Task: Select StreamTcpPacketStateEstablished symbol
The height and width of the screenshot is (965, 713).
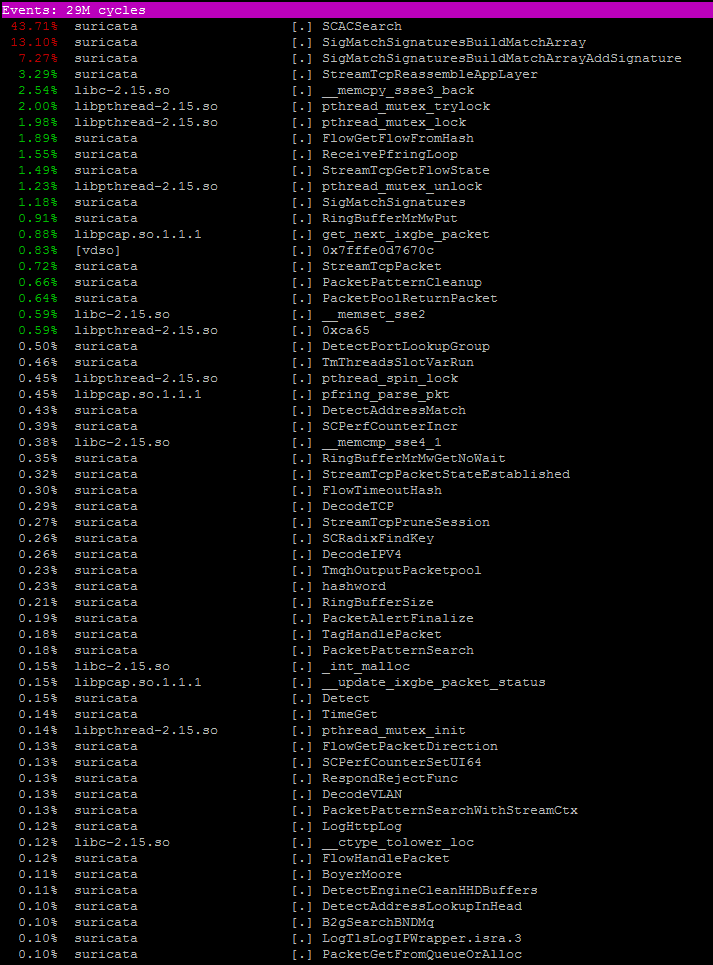Action: click(x=446, y=474)
